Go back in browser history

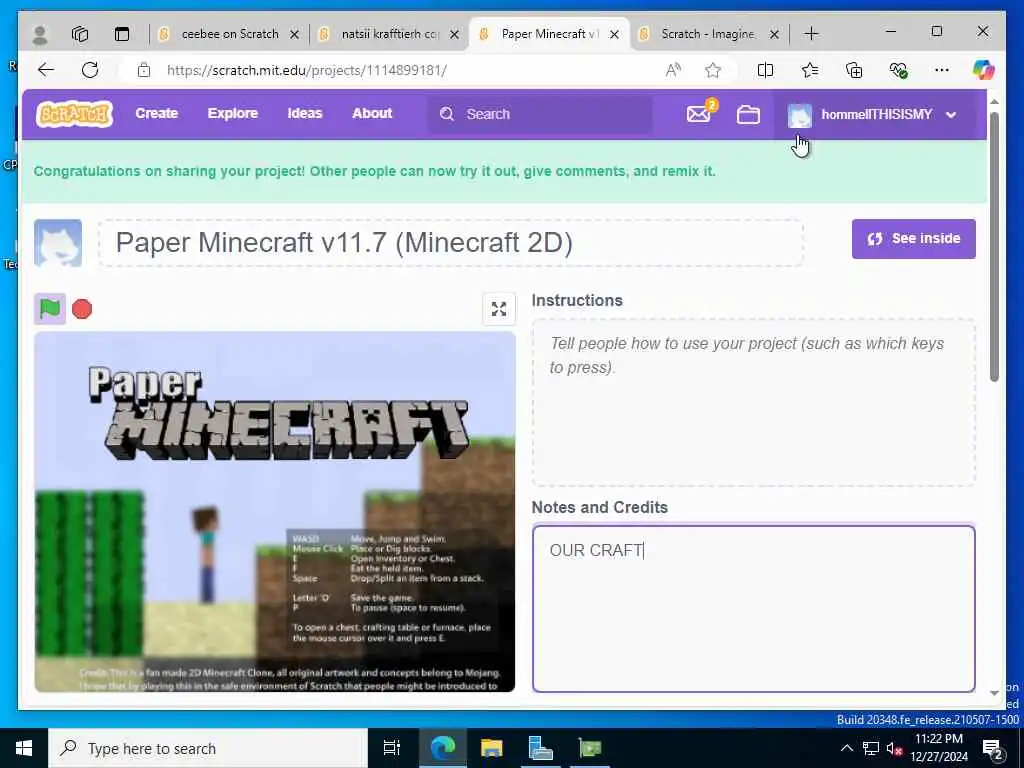point(46,70)
